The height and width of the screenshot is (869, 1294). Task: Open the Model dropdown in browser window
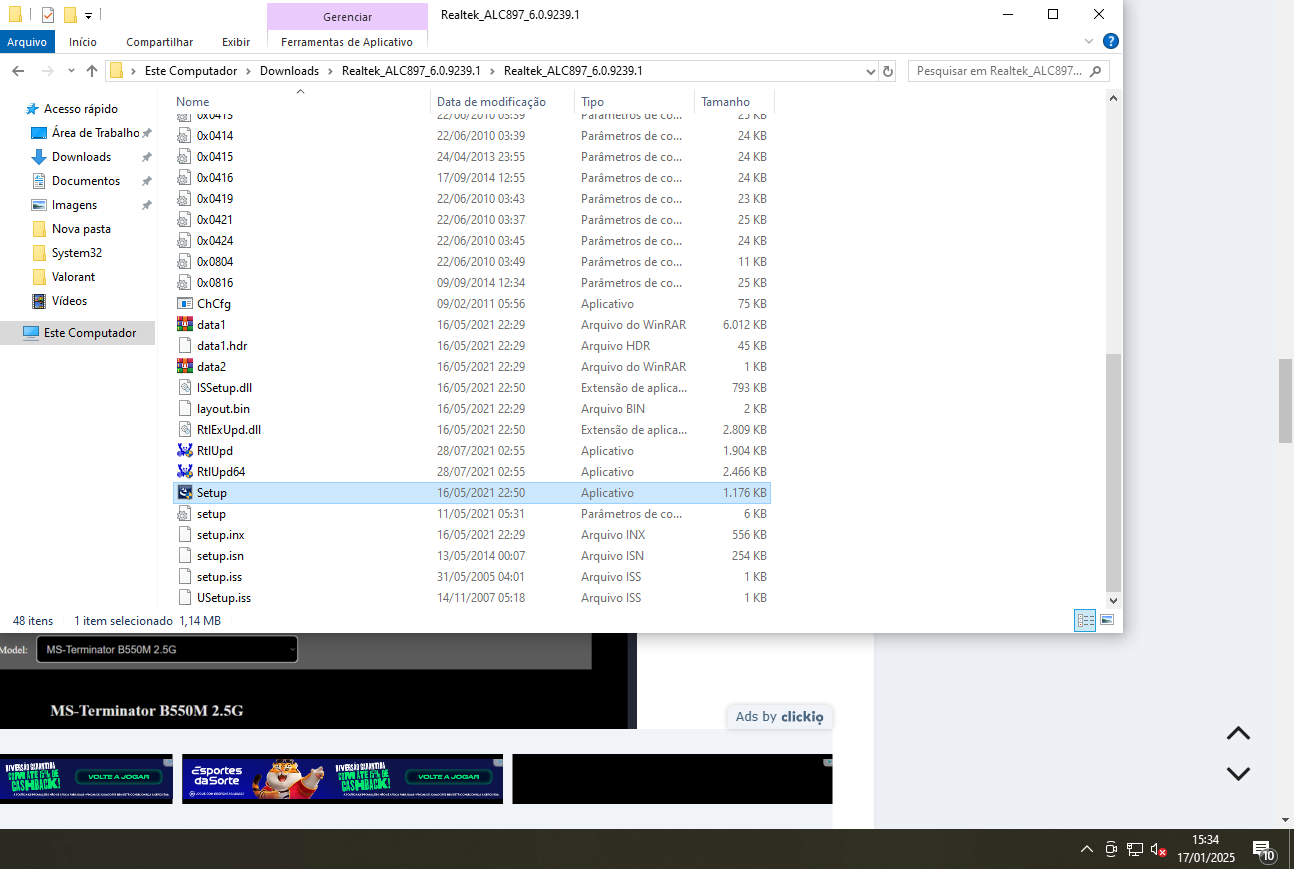coord(167,650)
